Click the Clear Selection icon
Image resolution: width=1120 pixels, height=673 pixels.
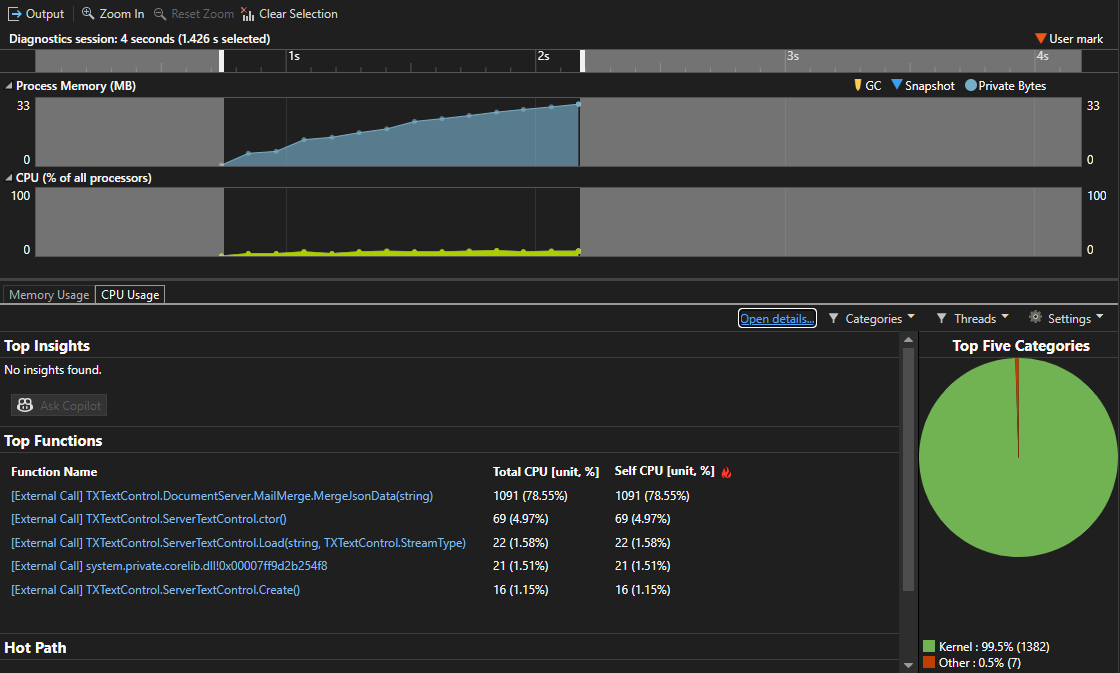tap(247, 13)
